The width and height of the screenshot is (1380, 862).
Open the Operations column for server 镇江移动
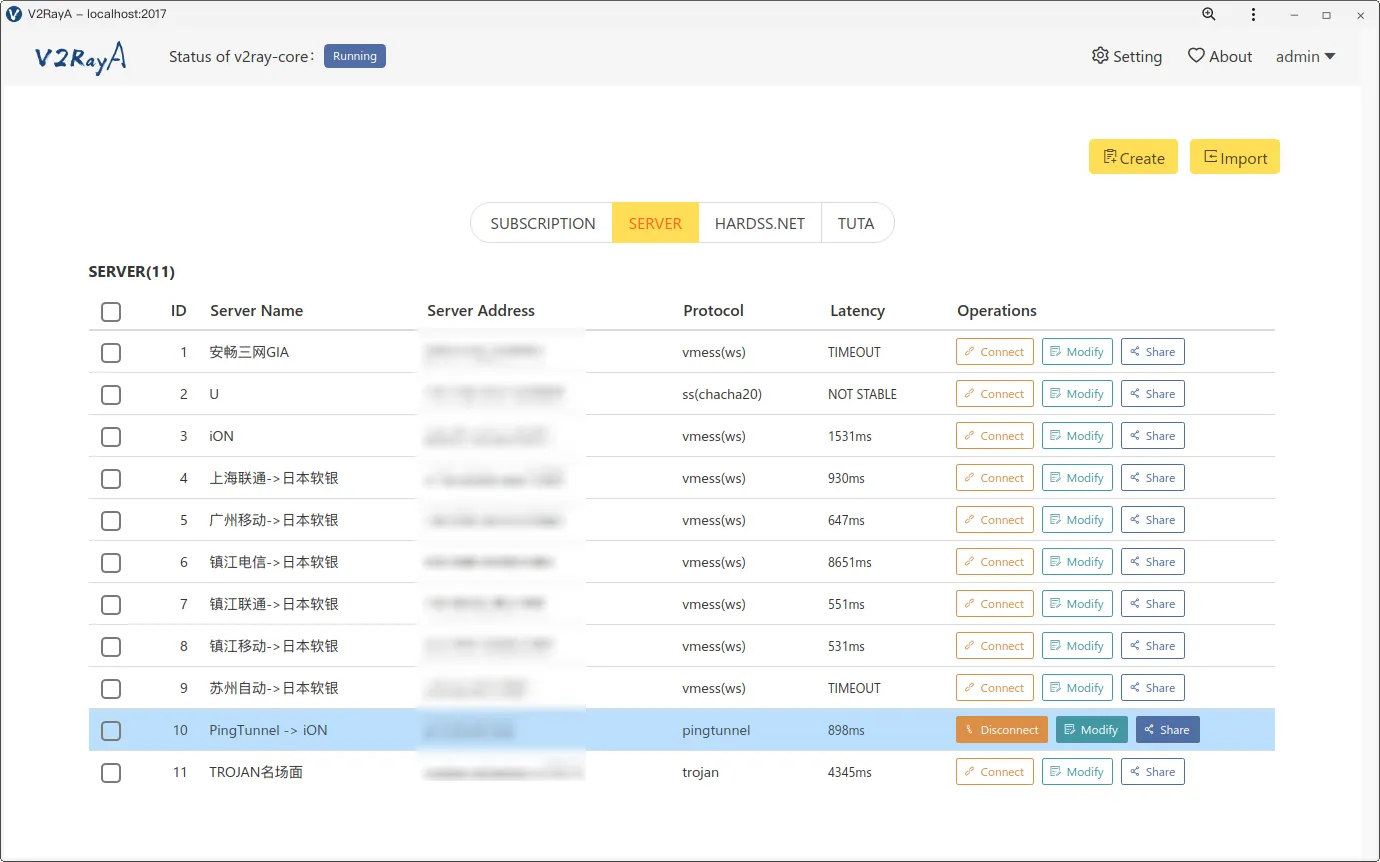click(1077, 645)
